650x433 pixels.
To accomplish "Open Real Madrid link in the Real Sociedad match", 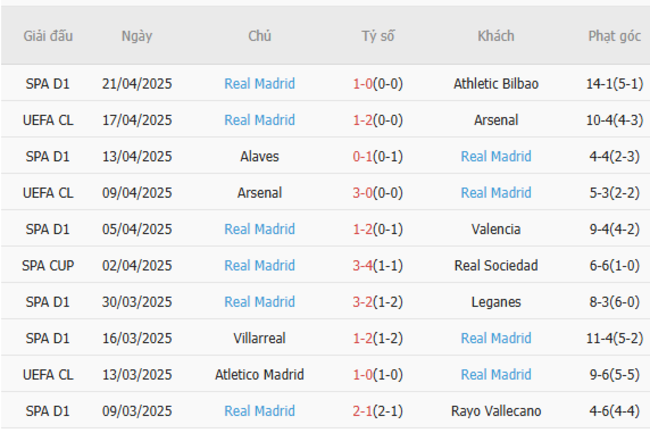I will pos(260,266).
